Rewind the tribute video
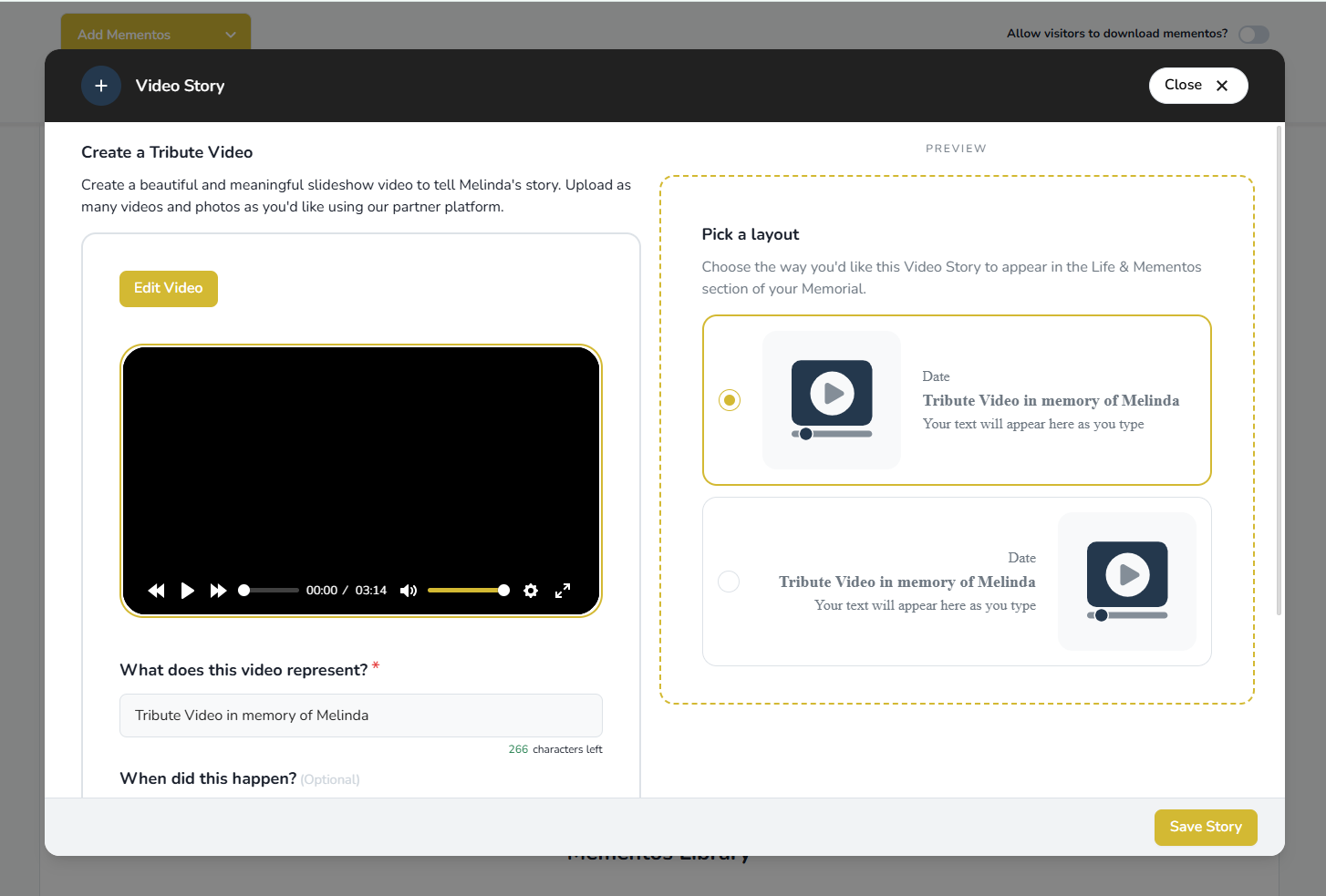Image resolution: width=1326 pixels, height=896 pixels. pos(157,591)
